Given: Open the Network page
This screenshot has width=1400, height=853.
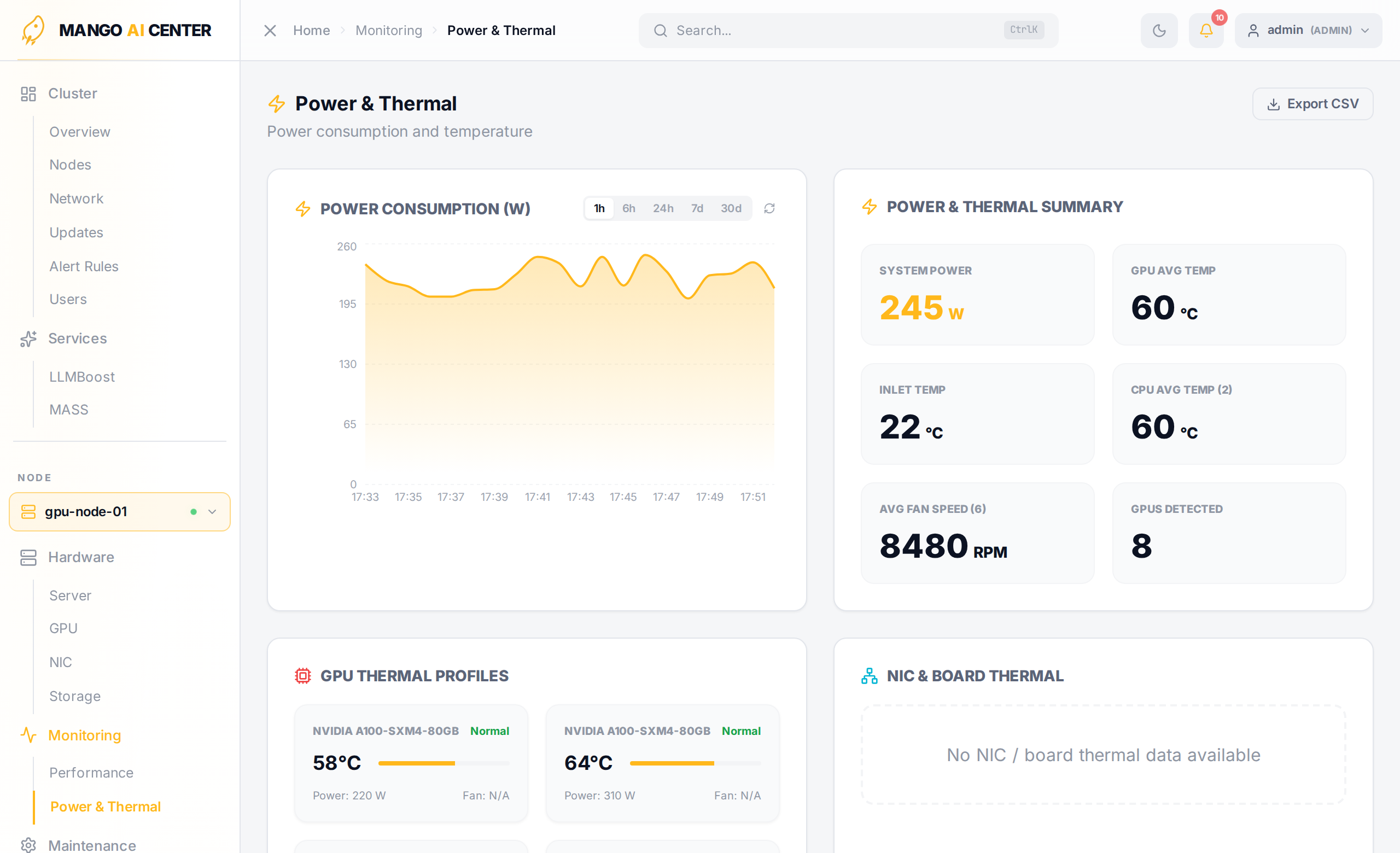Looking at the screenshot, I should (76, 199).
